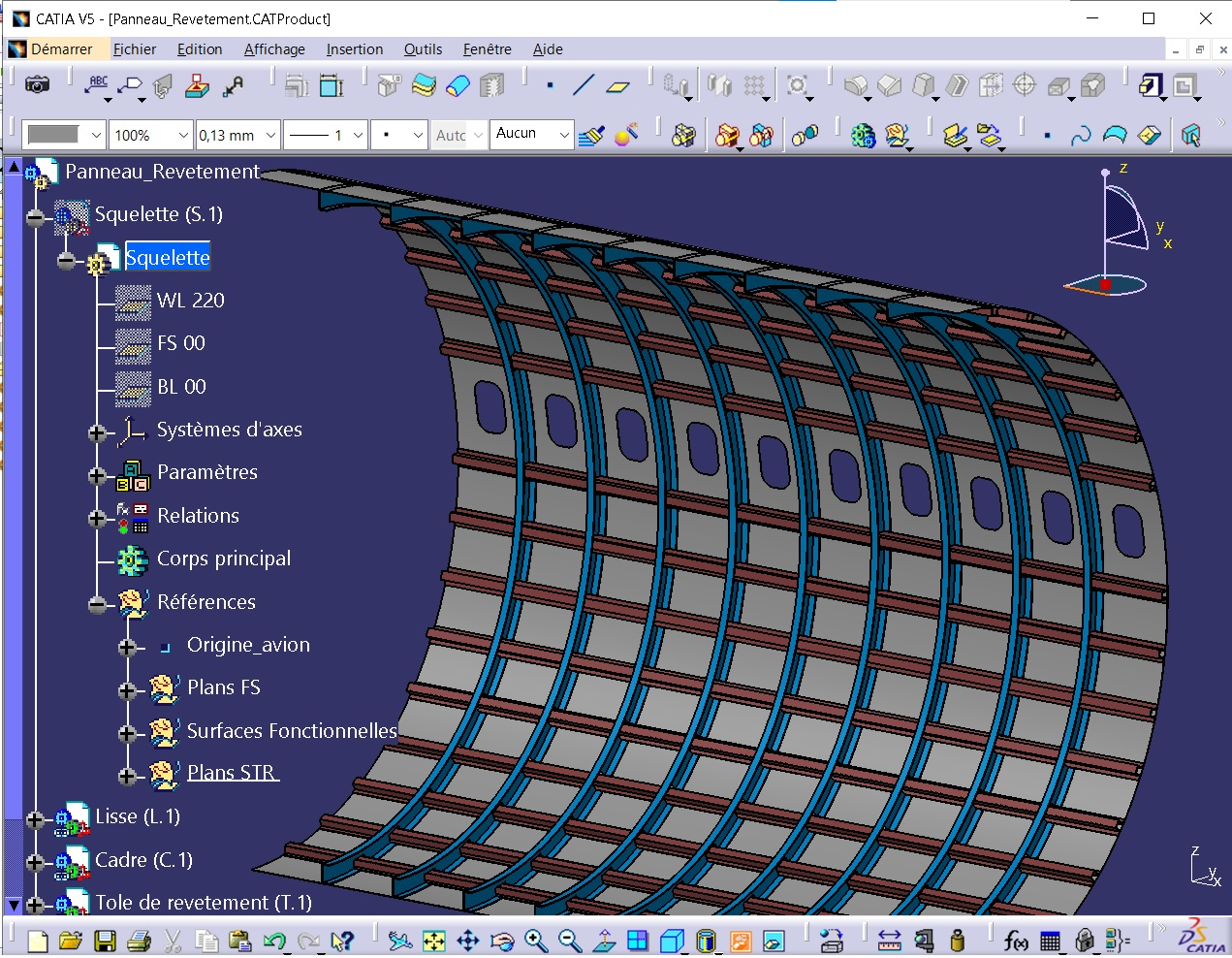Screen dimensions: 1232x958
Task: Select the point creation tool in top toolbar
Action: (x=550, y=85)
